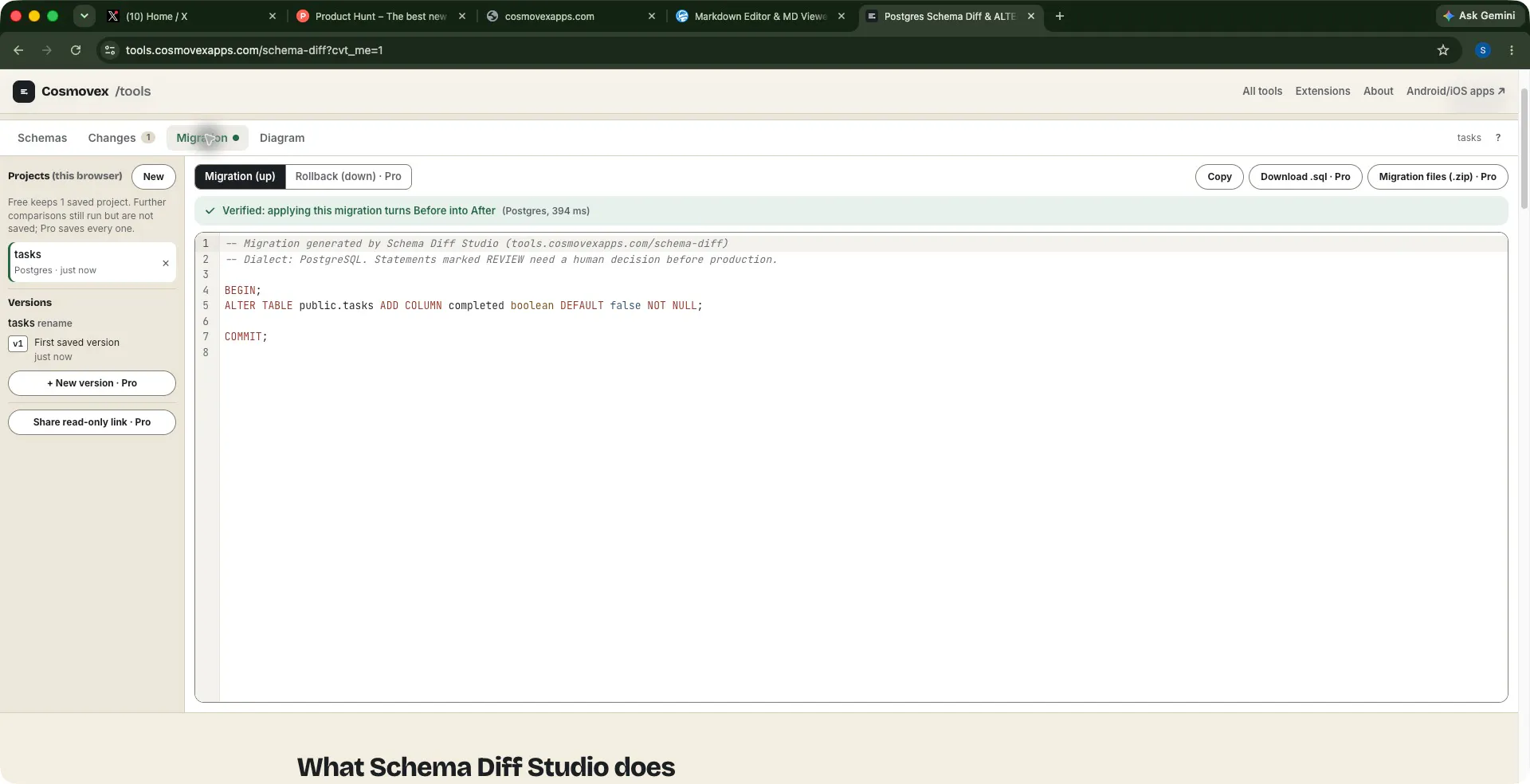Switch to the Schemas tab

point(42,138)
